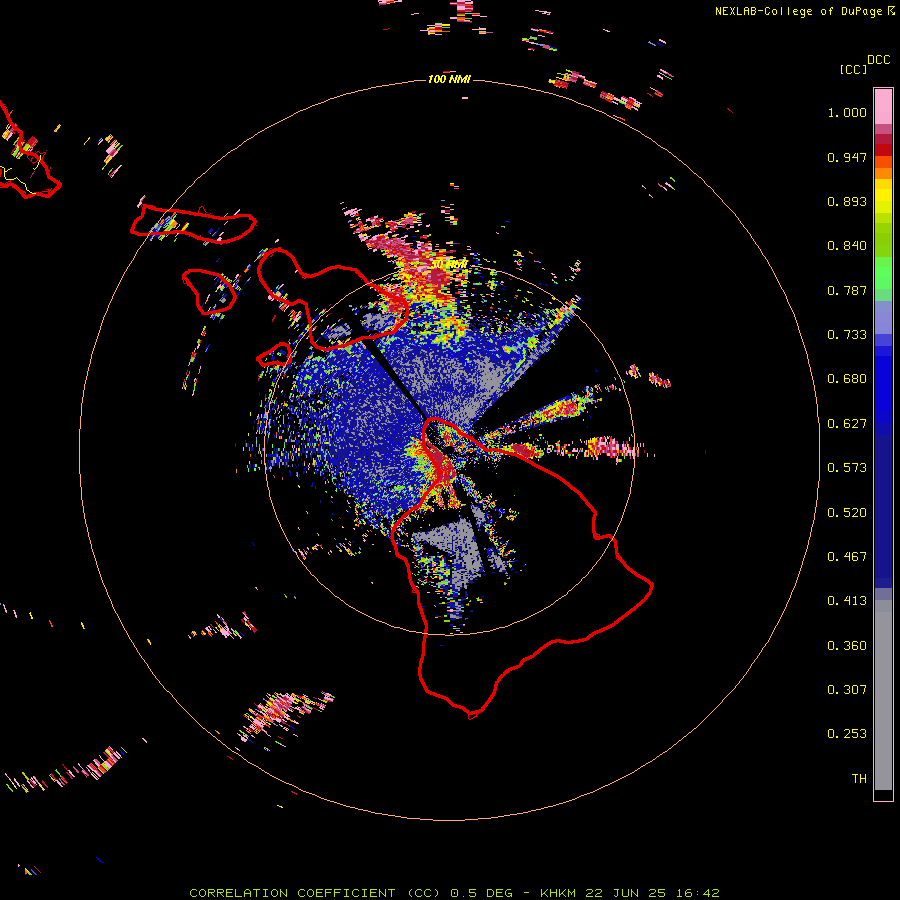
Task: Click the 0.413 colorbar value label
Action: [847, 601]
